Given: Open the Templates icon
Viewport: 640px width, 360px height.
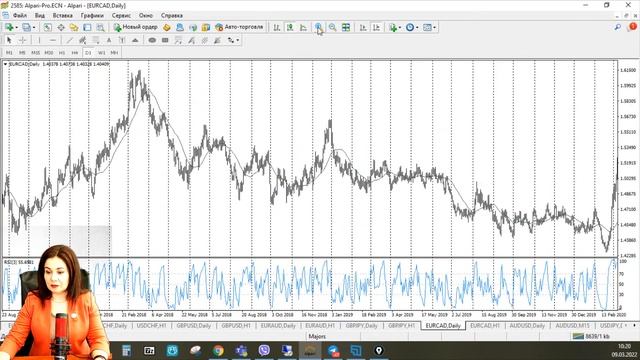Looking at the screenshot, I should pos(427,27).
